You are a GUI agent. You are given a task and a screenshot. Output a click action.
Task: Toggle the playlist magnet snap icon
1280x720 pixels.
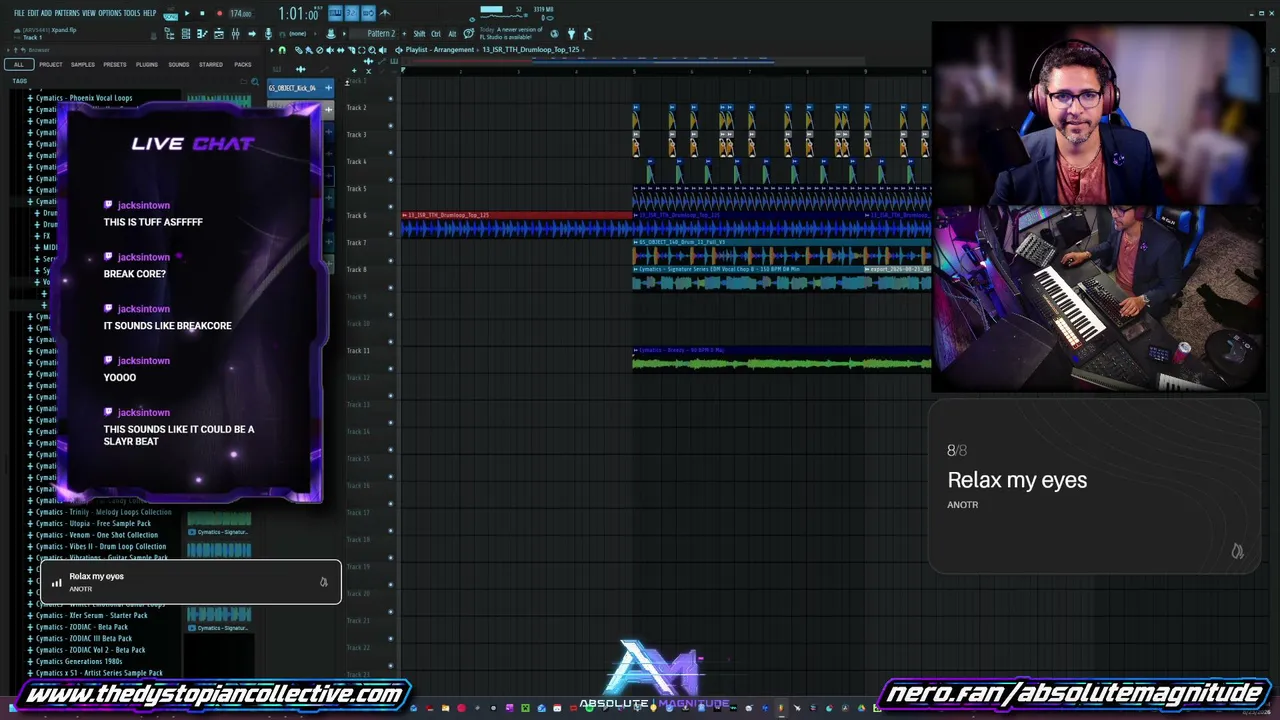point(282,50)
